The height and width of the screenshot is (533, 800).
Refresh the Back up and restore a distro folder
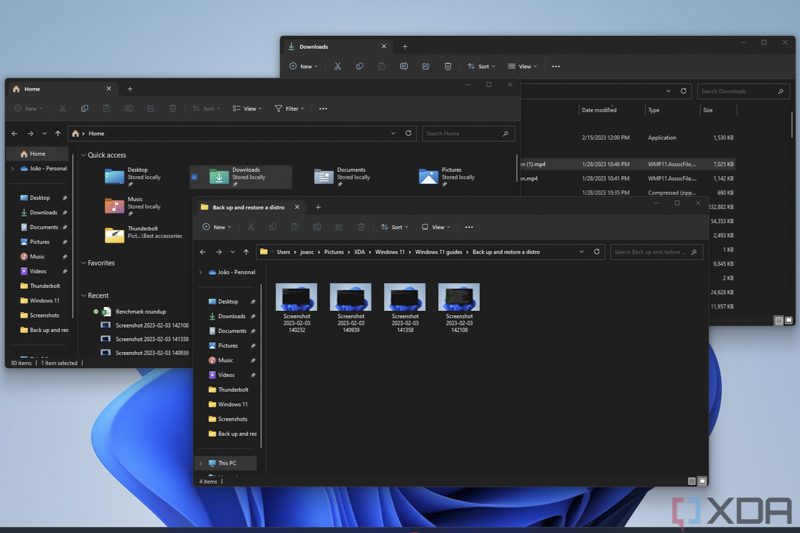[596, 252]
